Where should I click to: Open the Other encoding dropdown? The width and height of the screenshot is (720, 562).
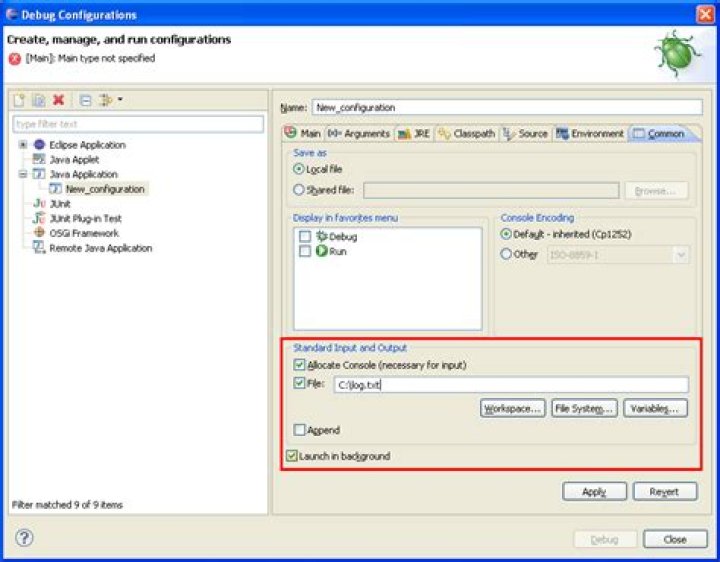(681, 254)
